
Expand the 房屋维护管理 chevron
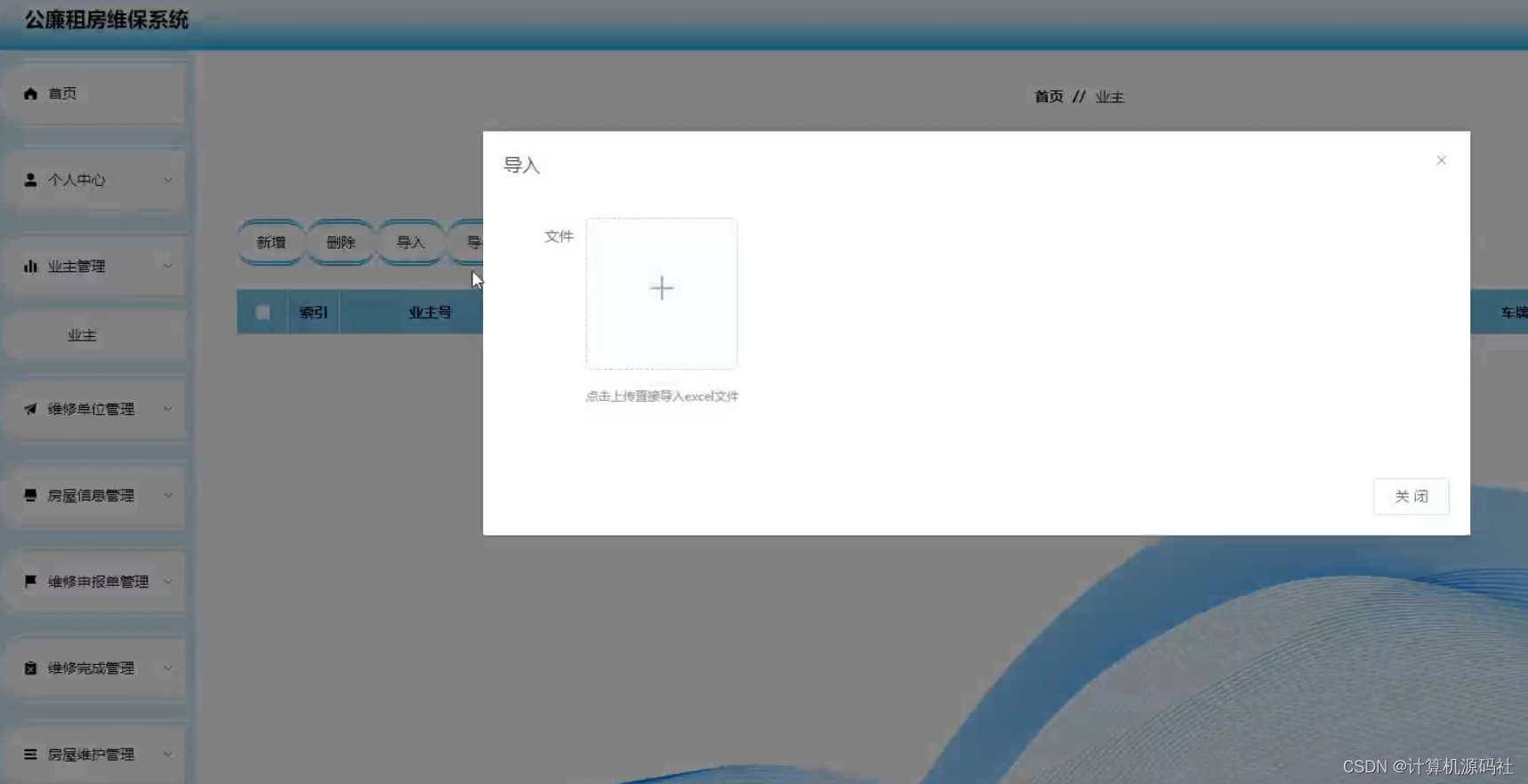coord(167,754)
